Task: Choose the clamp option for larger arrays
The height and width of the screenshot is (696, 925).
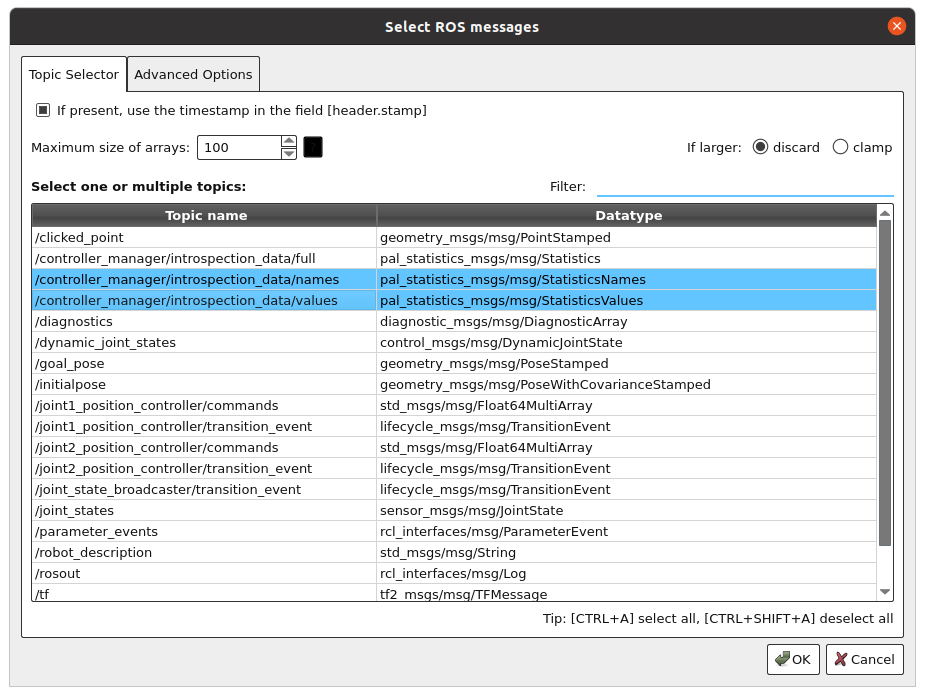Action: coord(840,147)
